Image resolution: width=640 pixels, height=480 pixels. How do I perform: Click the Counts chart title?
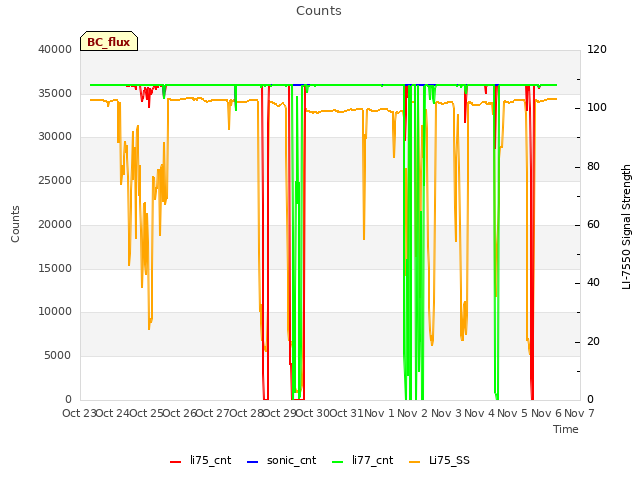click(319, 11)
